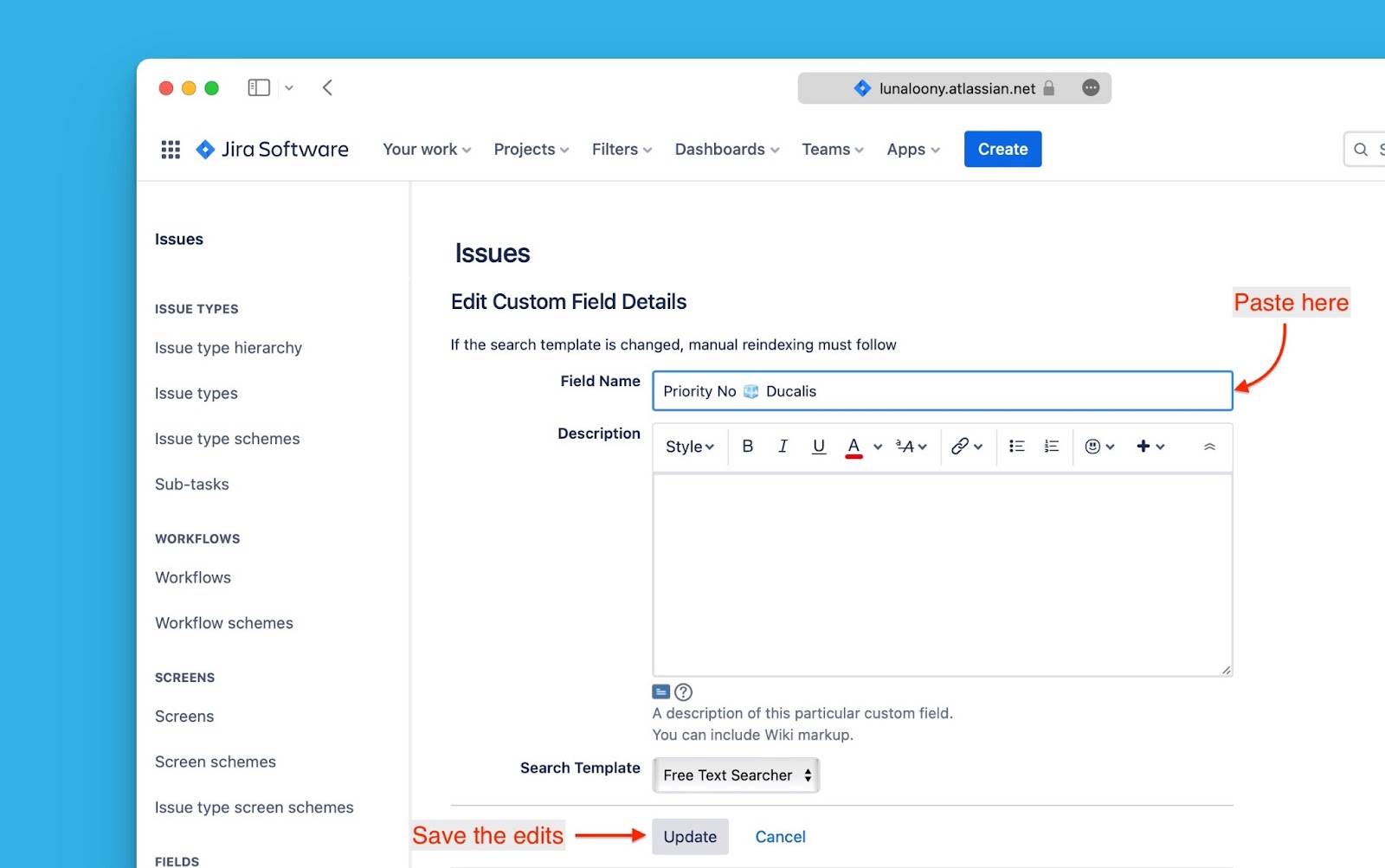
Task: Open the Jira app switcher grid
Action: point(171,150)
